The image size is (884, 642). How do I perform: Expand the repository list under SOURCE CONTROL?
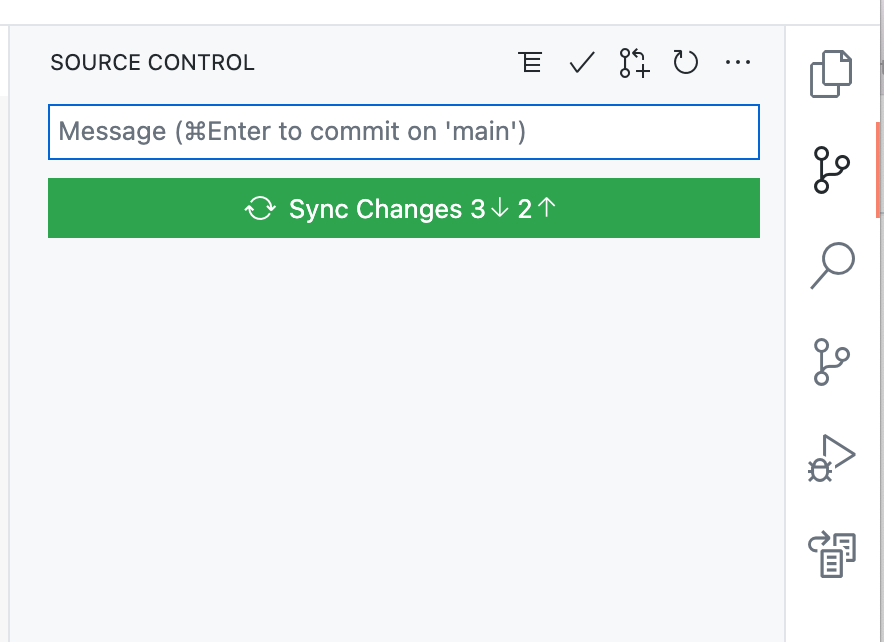151,62
